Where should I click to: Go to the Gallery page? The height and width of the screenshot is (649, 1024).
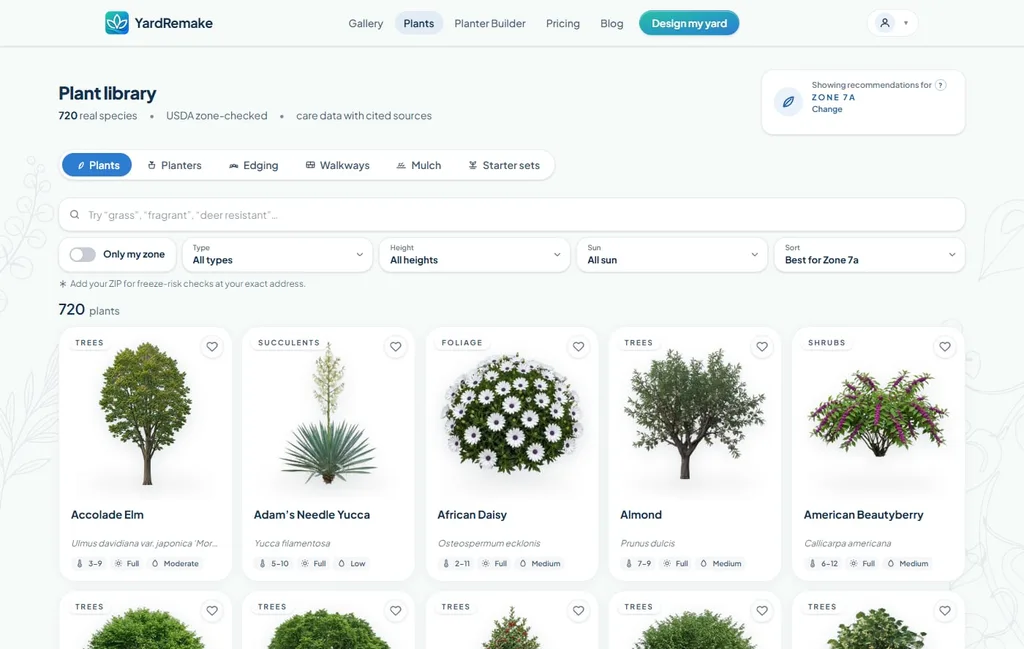pyautogui.click(x=366, y=24)
